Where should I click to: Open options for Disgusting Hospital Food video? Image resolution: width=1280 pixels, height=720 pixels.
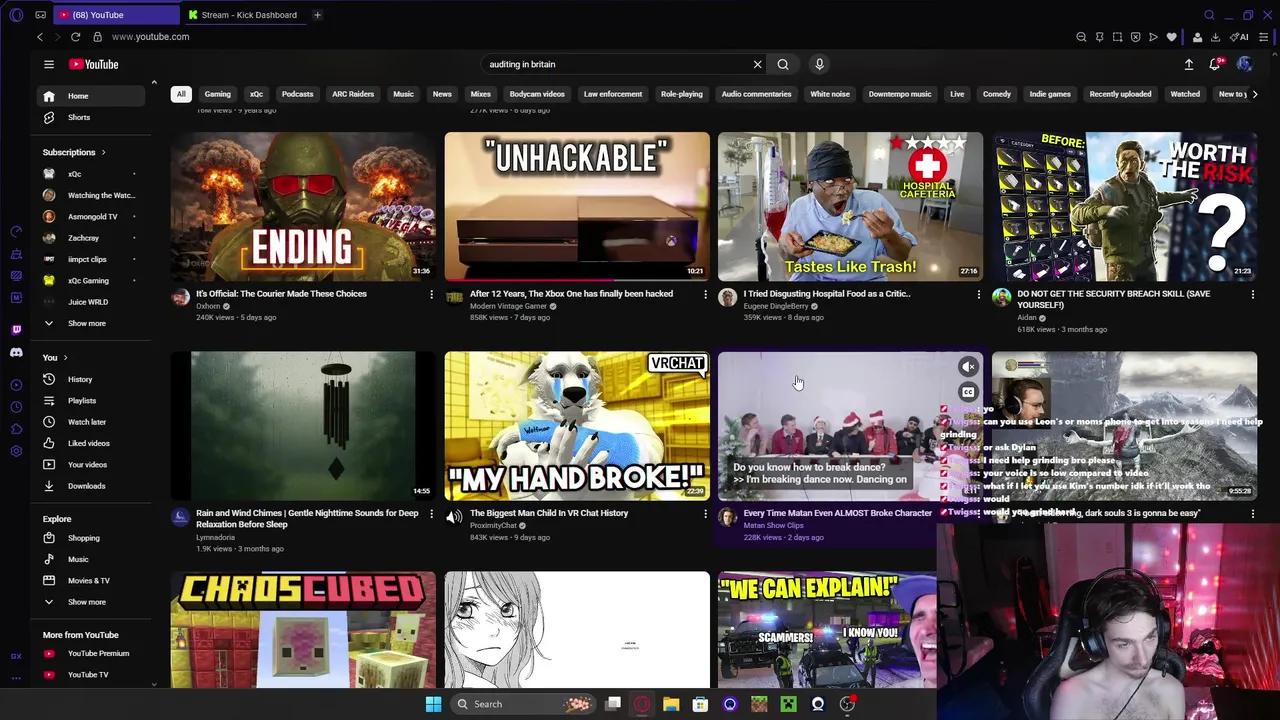coord(978,294)
